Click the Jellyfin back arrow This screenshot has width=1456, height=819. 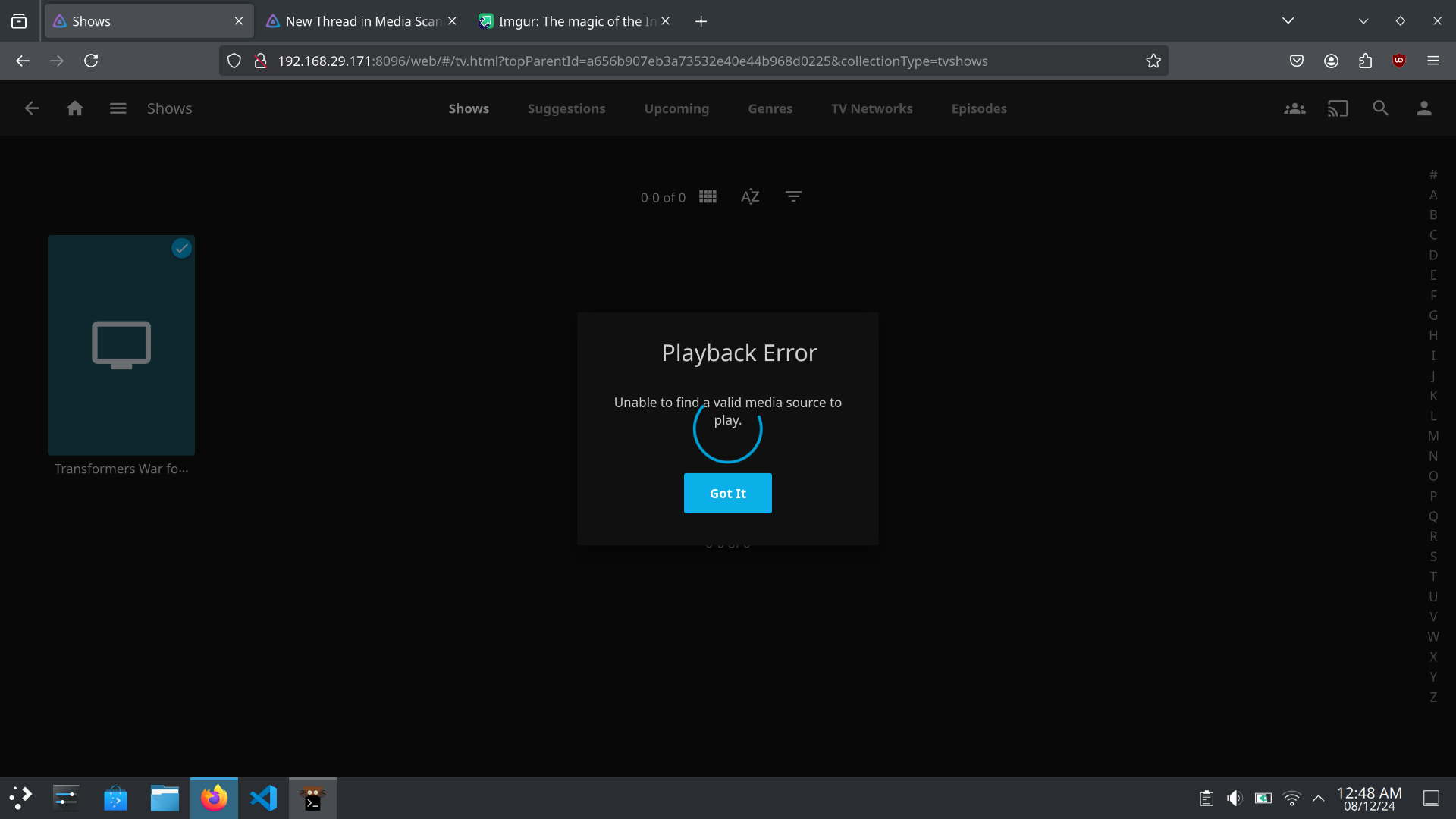coord(31,108)
